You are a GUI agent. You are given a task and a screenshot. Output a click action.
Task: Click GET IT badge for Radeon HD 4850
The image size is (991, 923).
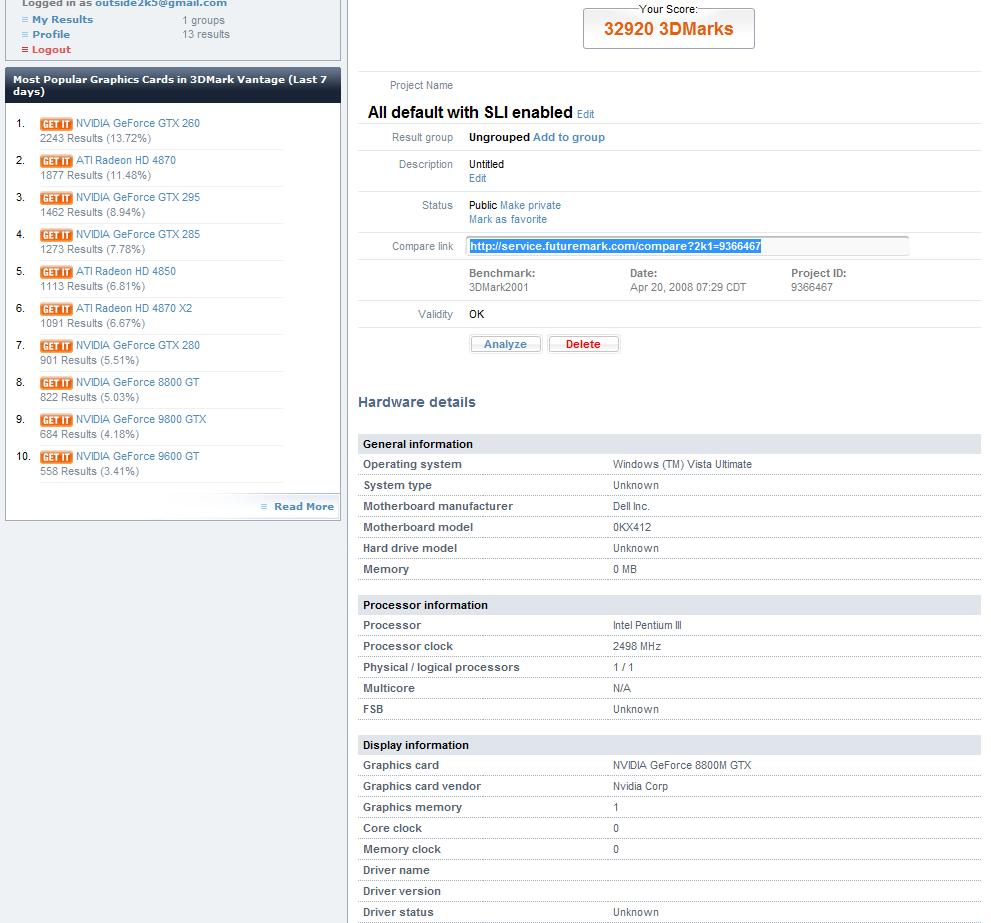click(56, 272)
